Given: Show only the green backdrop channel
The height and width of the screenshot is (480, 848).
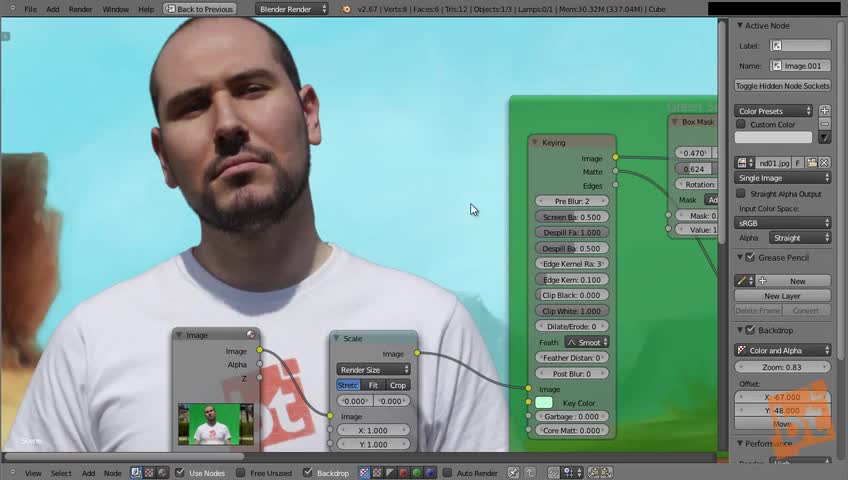Looking at the screenshot, I should click(416, 473).
